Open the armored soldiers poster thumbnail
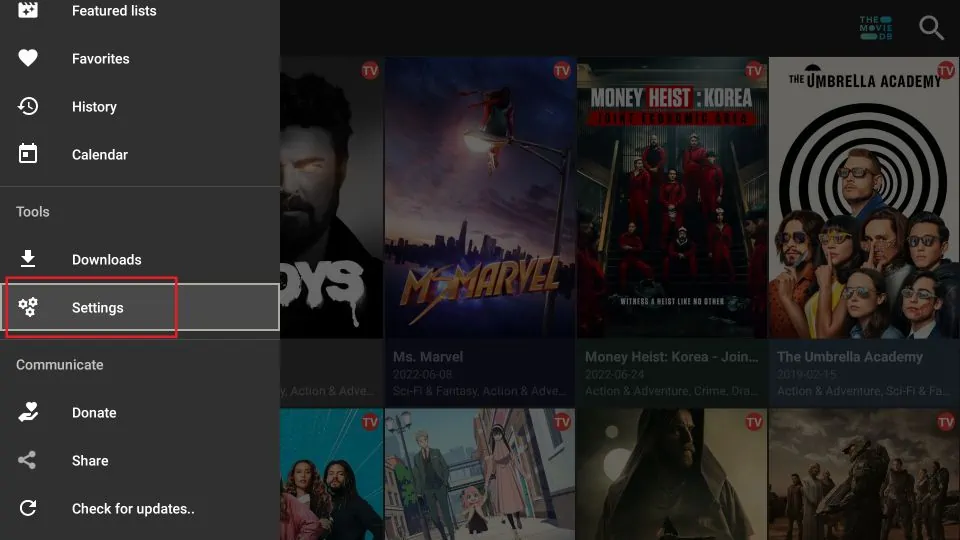Image resolution: width=960 pixels, height=540 pixels. point(863,474)
